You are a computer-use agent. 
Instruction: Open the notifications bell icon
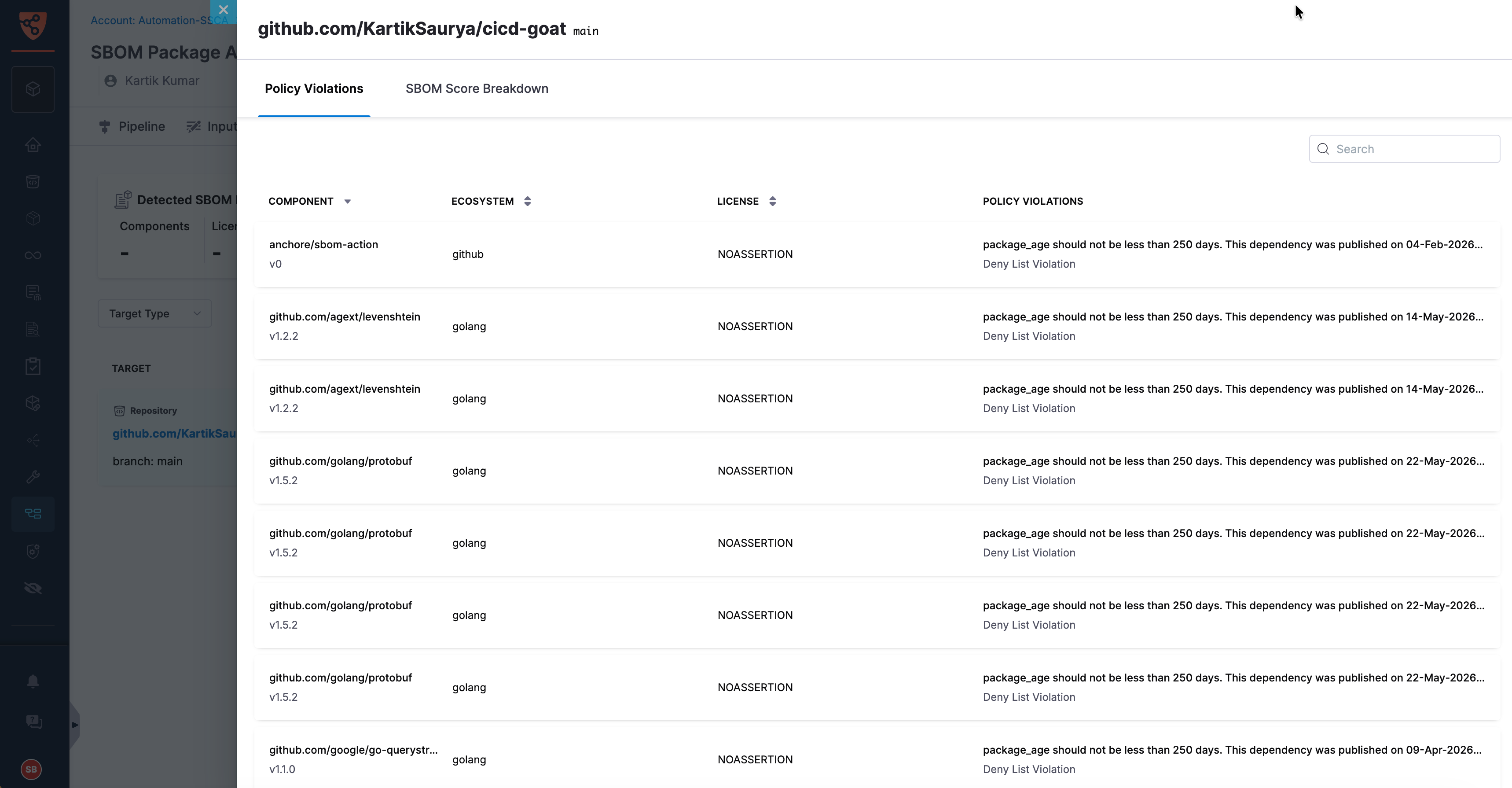point(33,681)
